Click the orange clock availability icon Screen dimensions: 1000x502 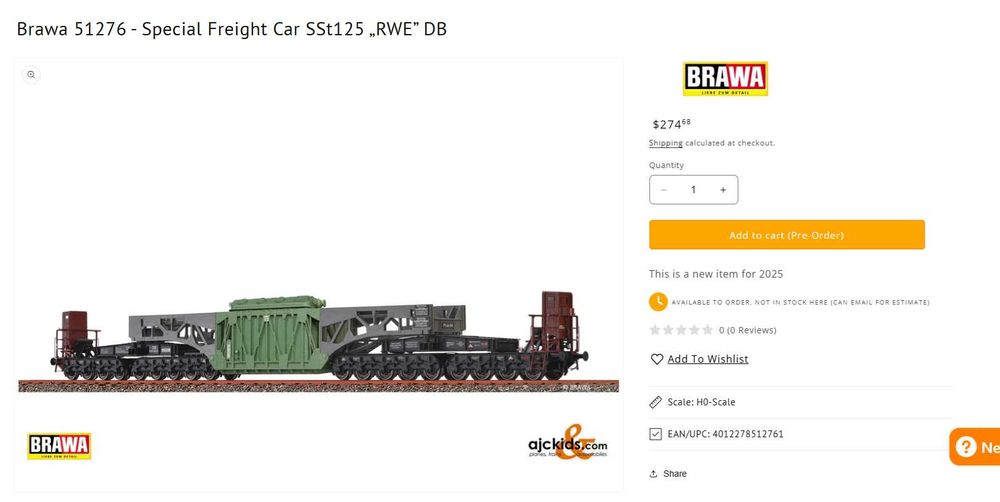pyautogui.click(x=658, y=302)
